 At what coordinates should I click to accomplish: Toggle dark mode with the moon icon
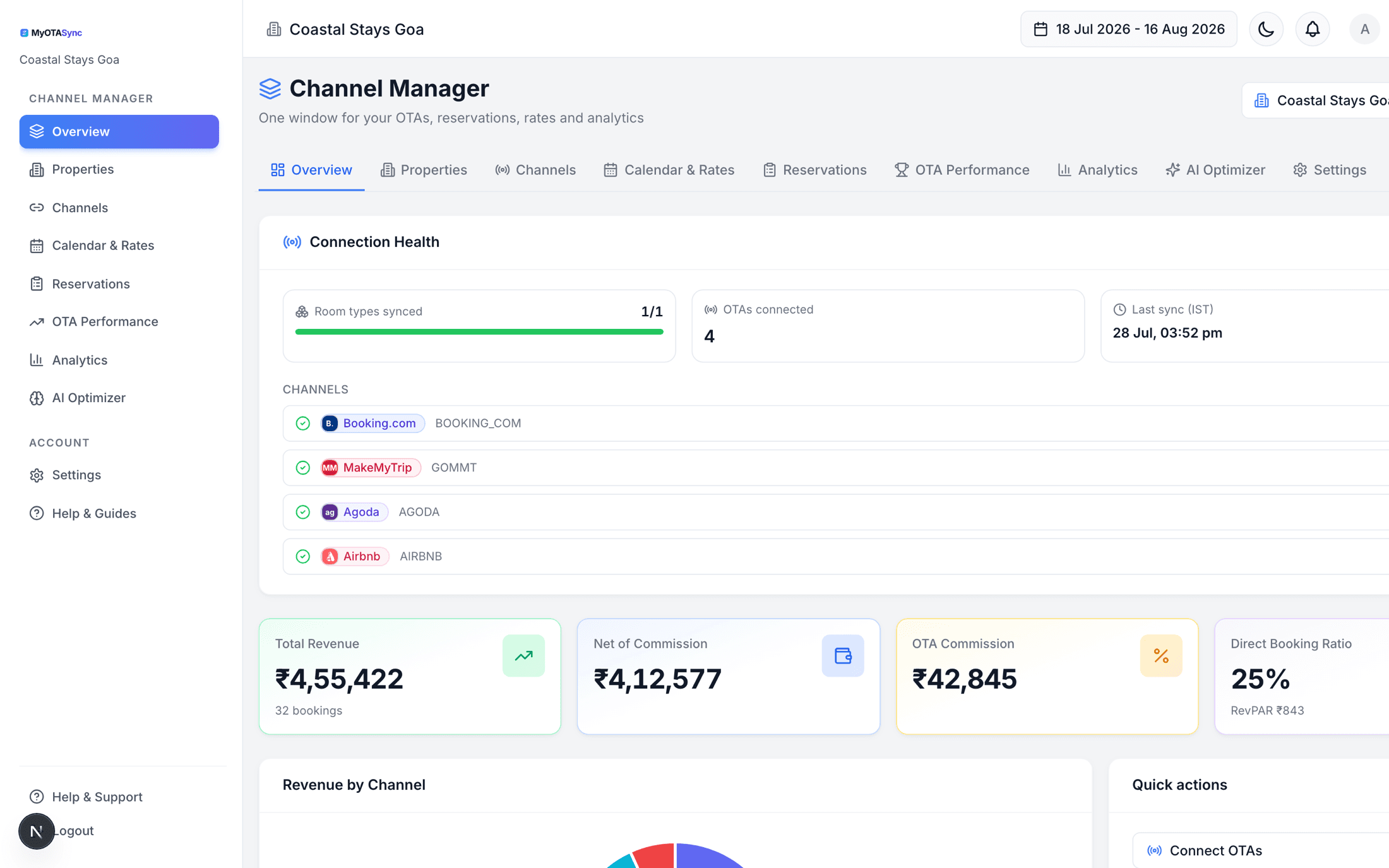(x=1266, y=29)
